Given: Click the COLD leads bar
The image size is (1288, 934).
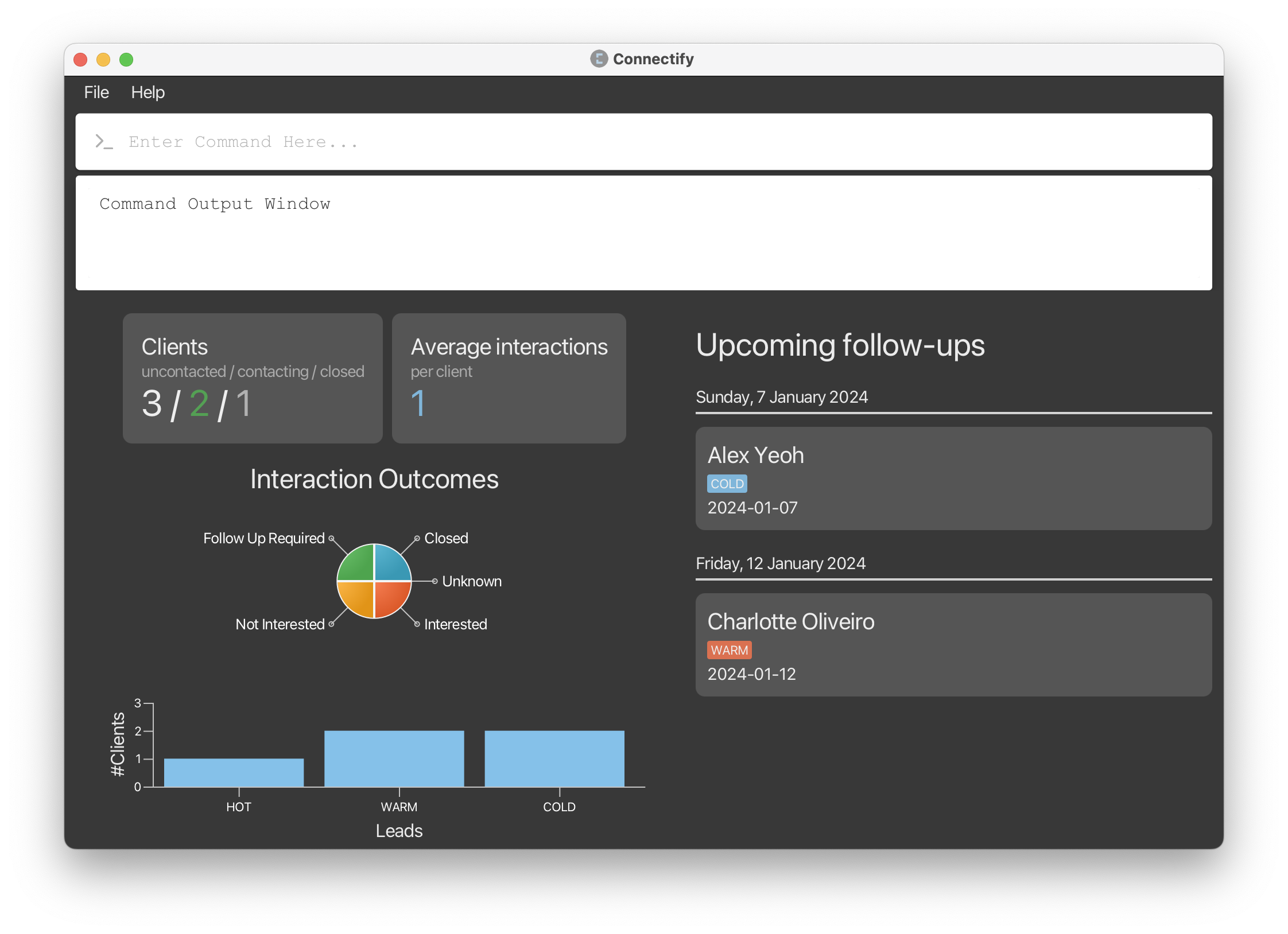Looking at the screenshot, I should coord(554,758).
